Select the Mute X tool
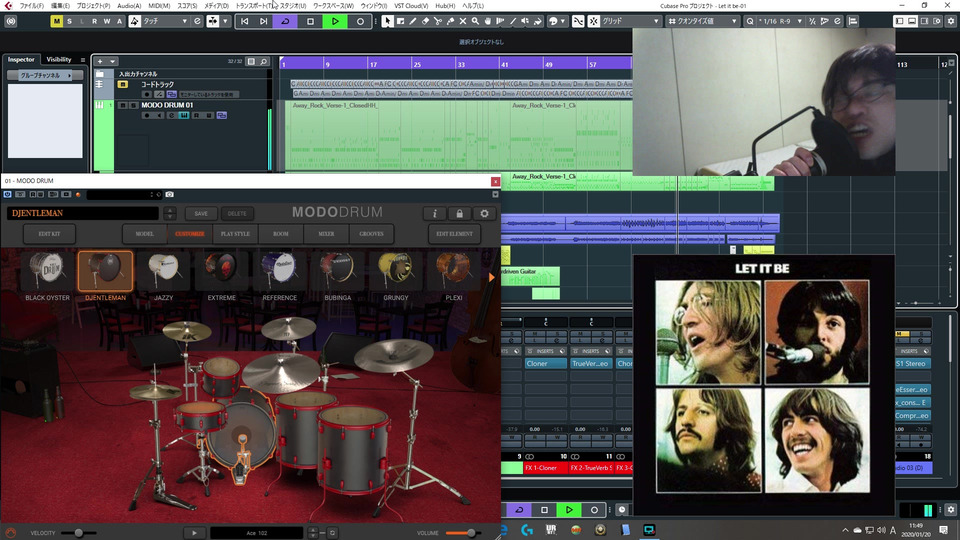The height and width of the screenshot is (540, 960). [463, 21]
